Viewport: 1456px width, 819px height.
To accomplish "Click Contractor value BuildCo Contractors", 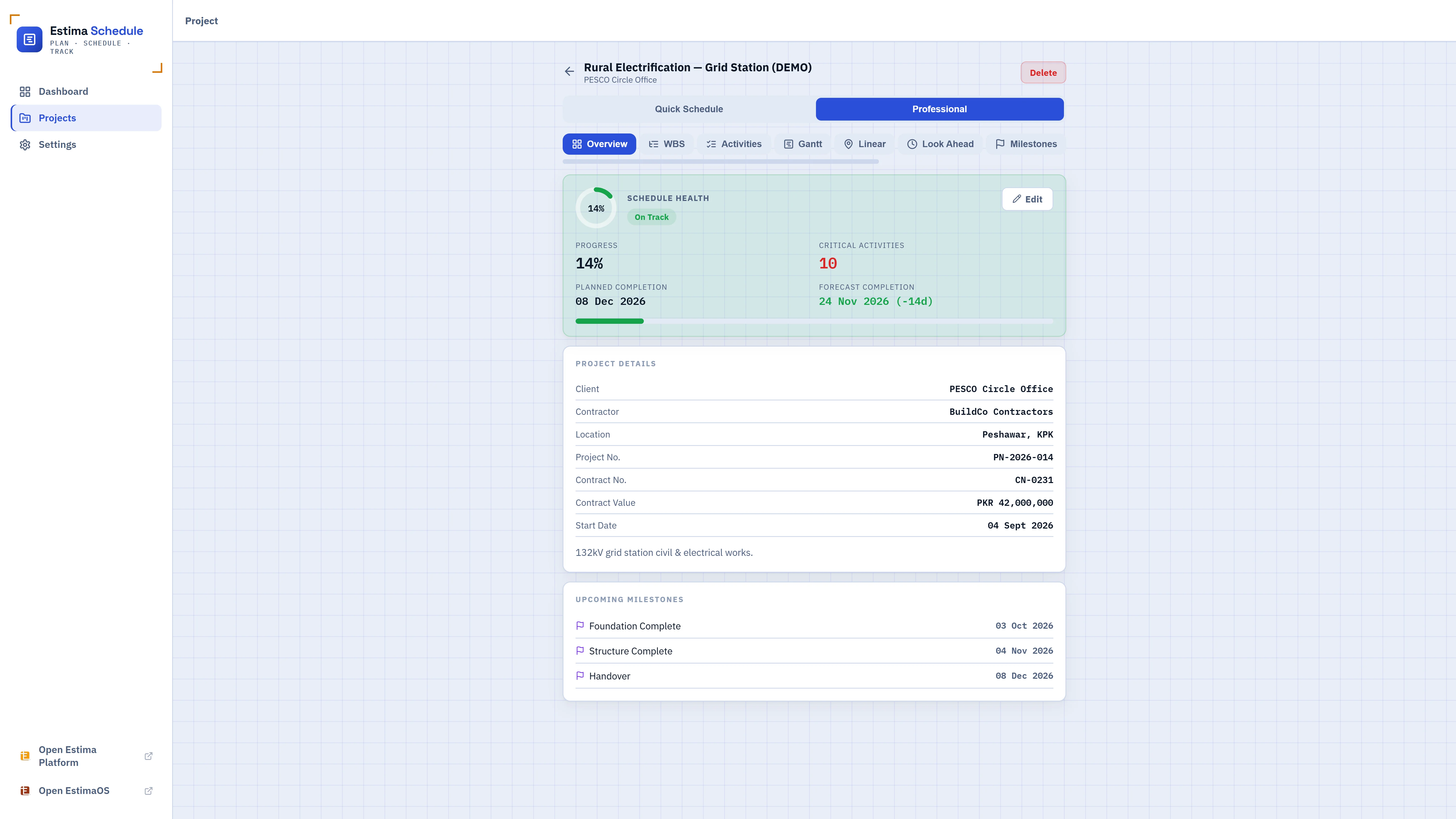I will pyautogui.click(x=1001, y=412).
